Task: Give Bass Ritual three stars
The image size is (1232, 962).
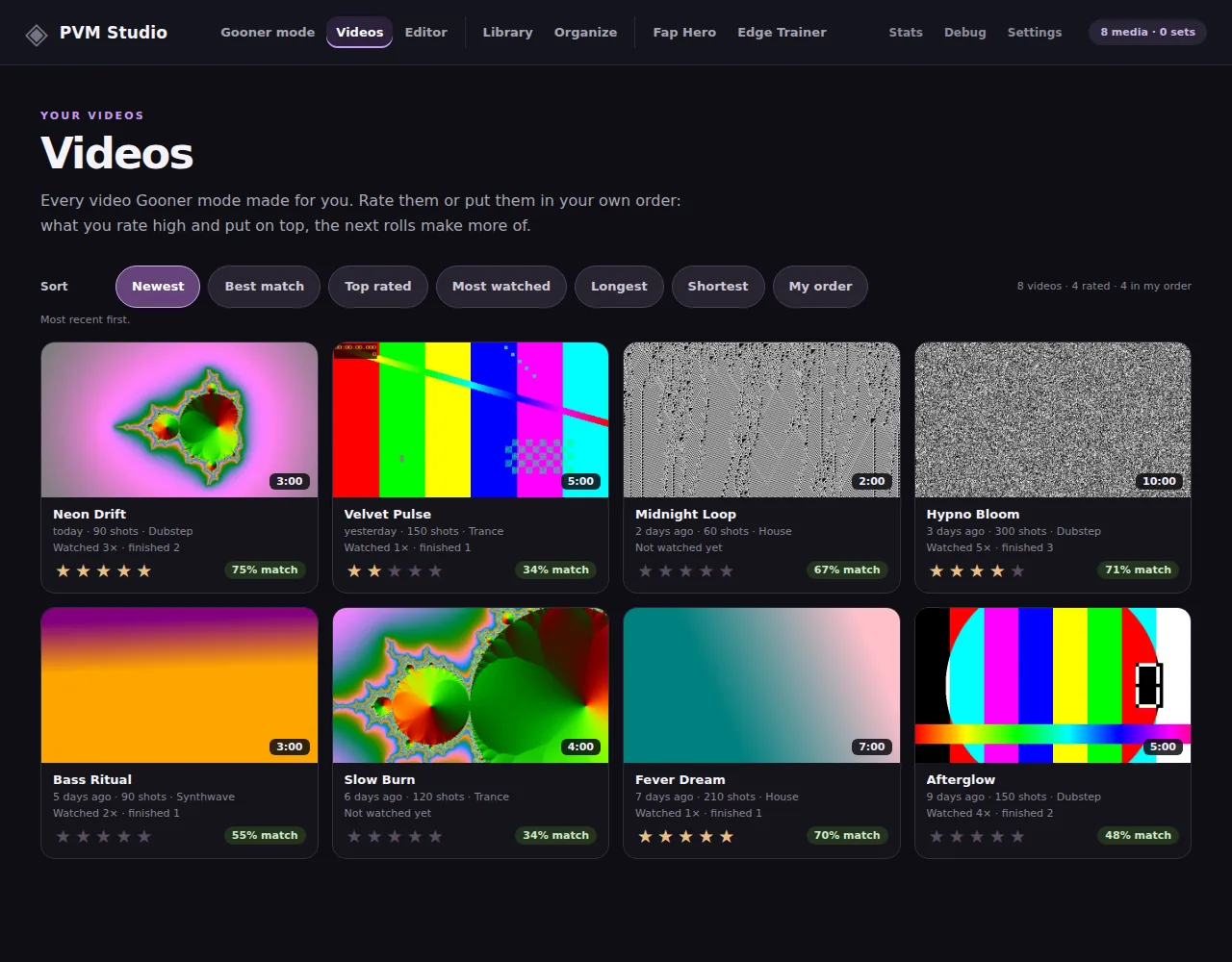Action: [104, 836]
